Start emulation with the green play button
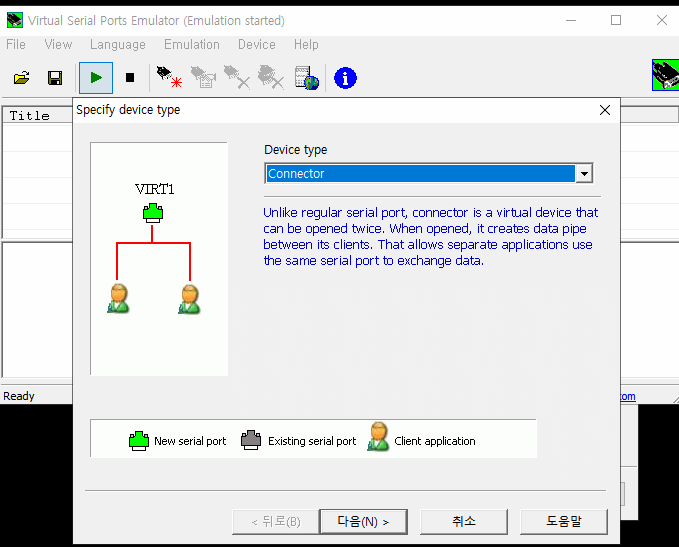 (x=96, y=78)
